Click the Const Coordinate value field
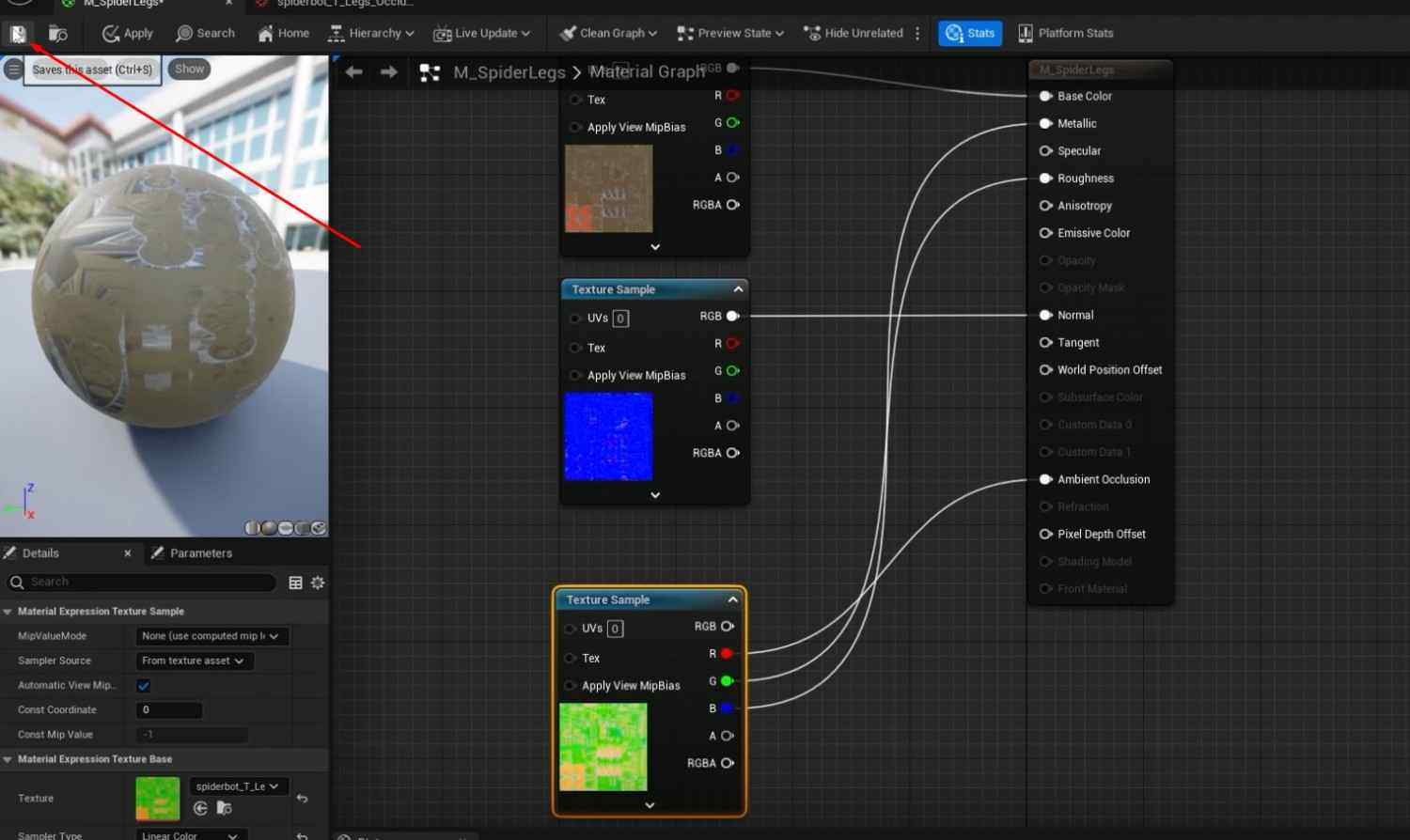 (x=169, y=710)
